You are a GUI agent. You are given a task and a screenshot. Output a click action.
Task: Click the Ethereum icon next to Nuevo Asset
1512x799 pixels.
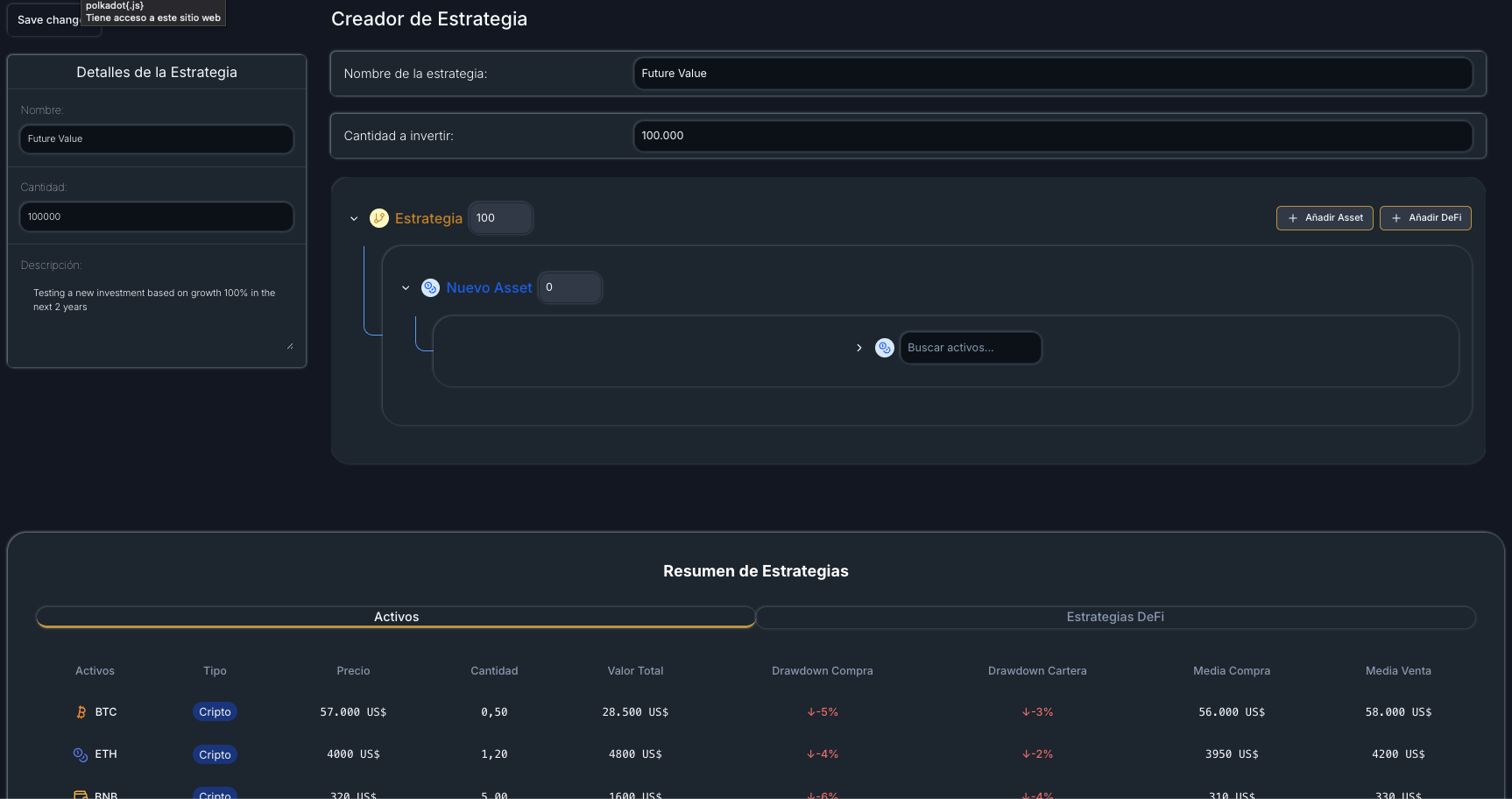(430, 287)
